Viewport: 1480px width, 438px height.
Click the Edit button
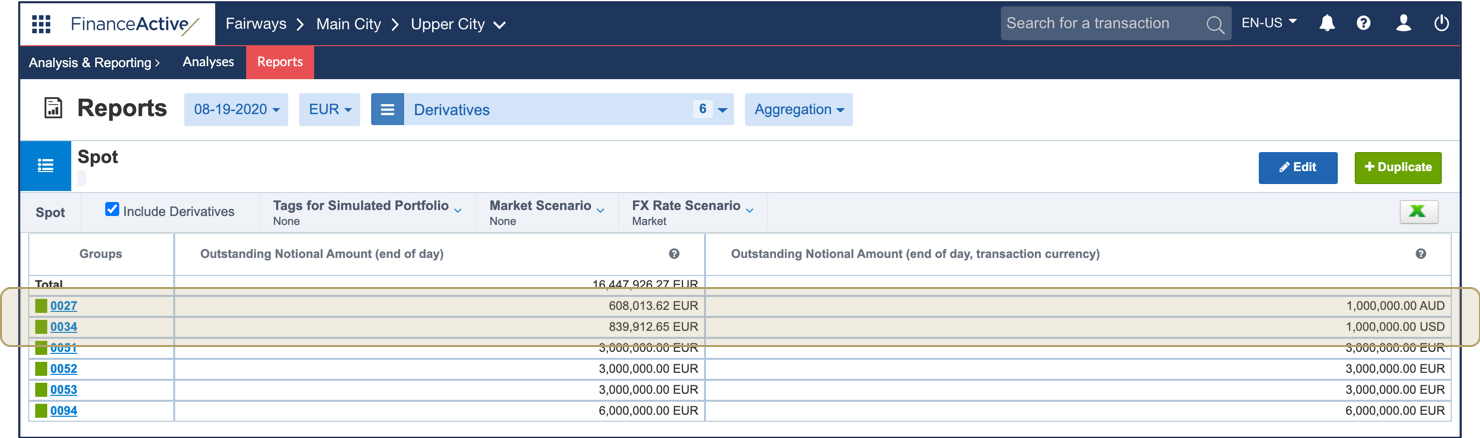pos(1297,168)
